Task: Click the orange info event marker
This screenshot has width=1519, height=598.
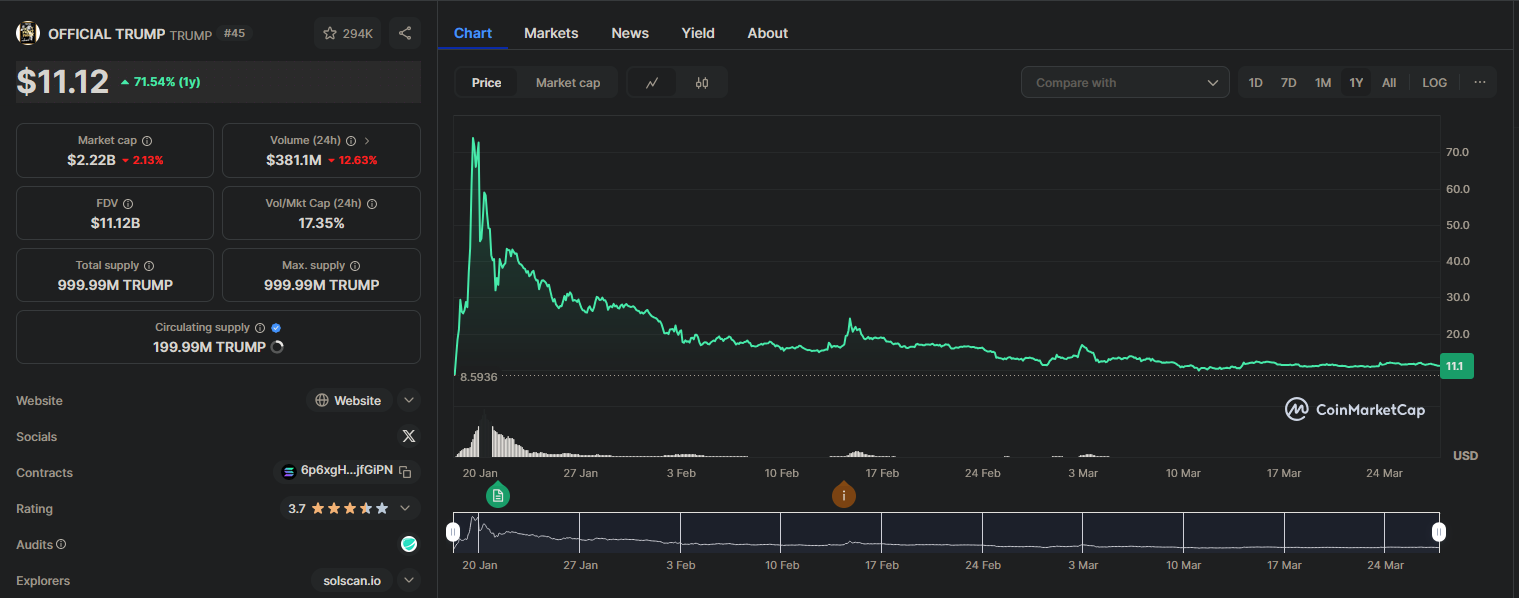Action: pyautogui.click(x=844, y=495)
